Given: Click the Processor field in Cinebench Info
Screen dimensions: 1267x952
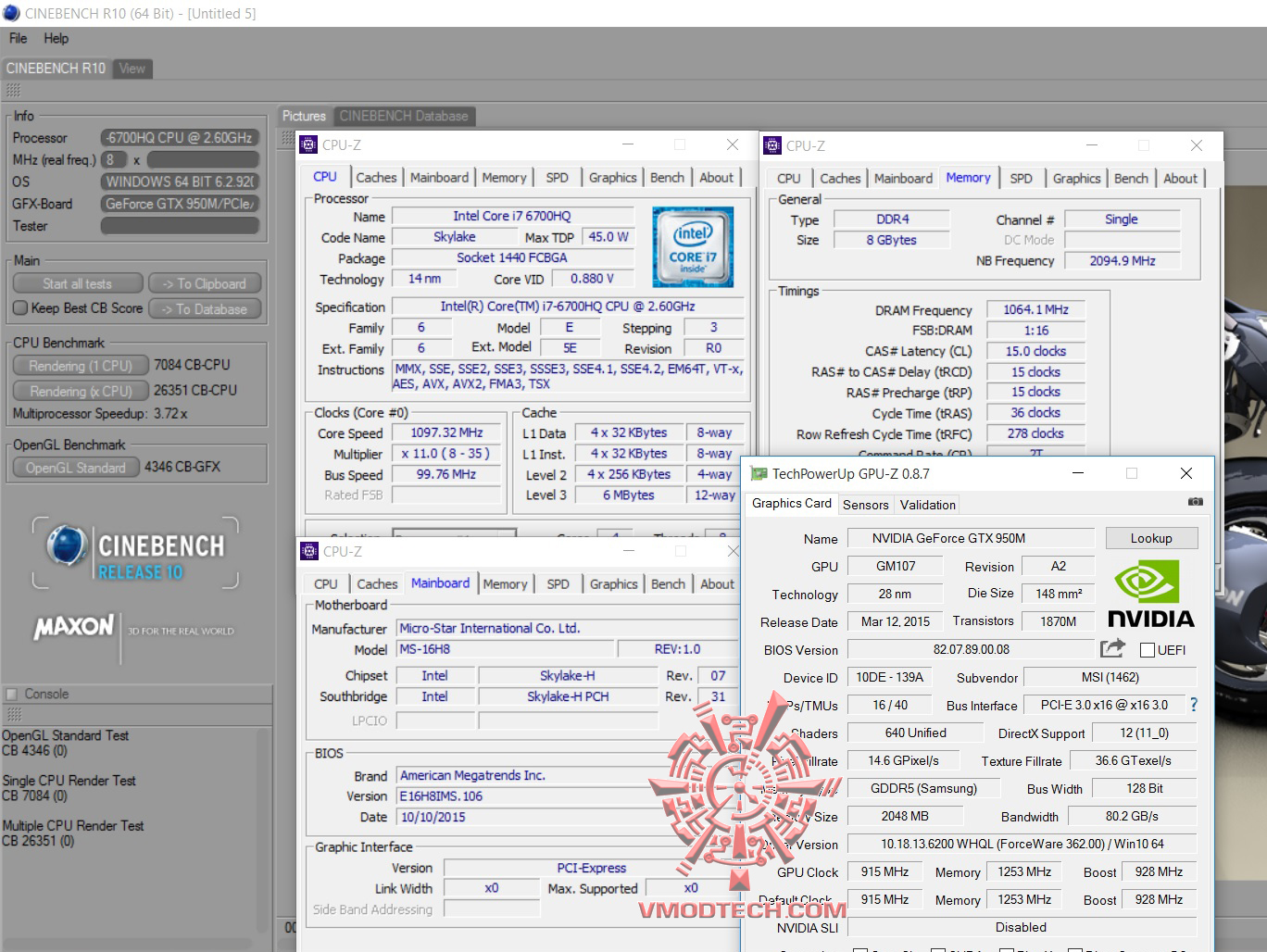Looking at the screenshot, I should pyautogui.click(x=180, y=137).
